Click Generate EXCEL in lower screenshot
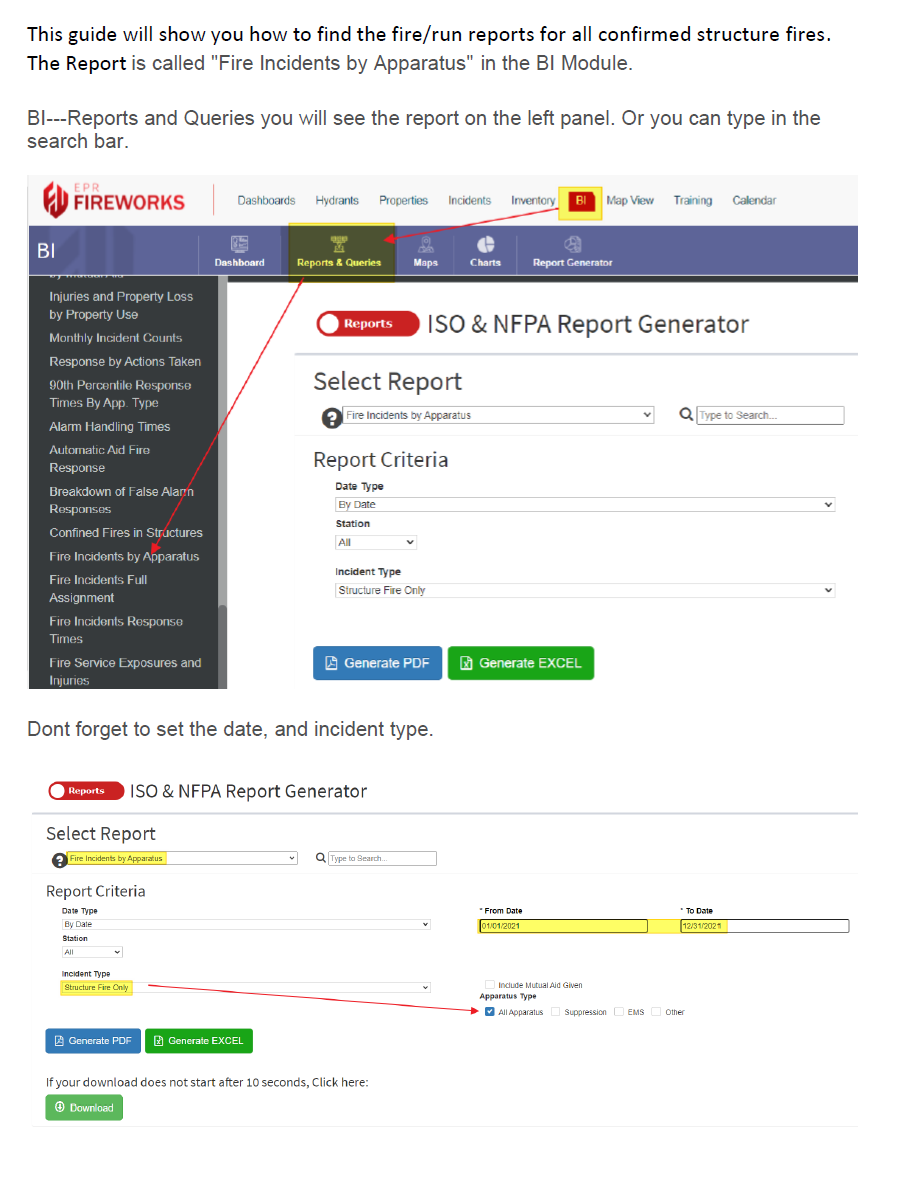This screenshot has width=922, height=1178. tap(199, 1041)
